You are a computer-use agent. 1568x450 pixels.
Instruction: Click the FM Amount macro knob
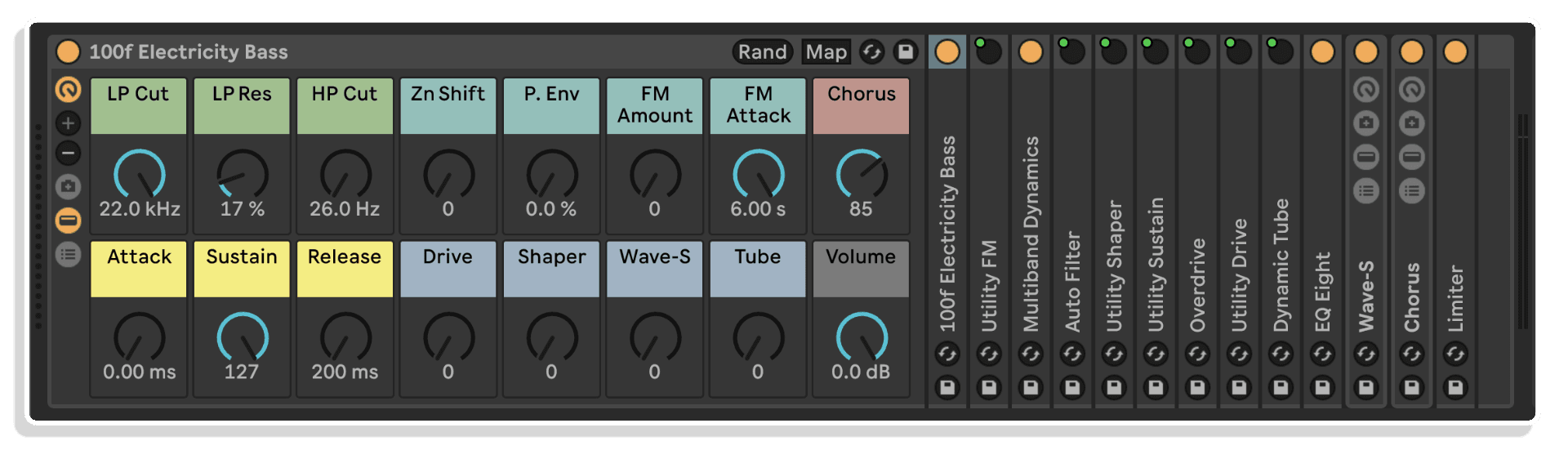click(x=655, y=175)
